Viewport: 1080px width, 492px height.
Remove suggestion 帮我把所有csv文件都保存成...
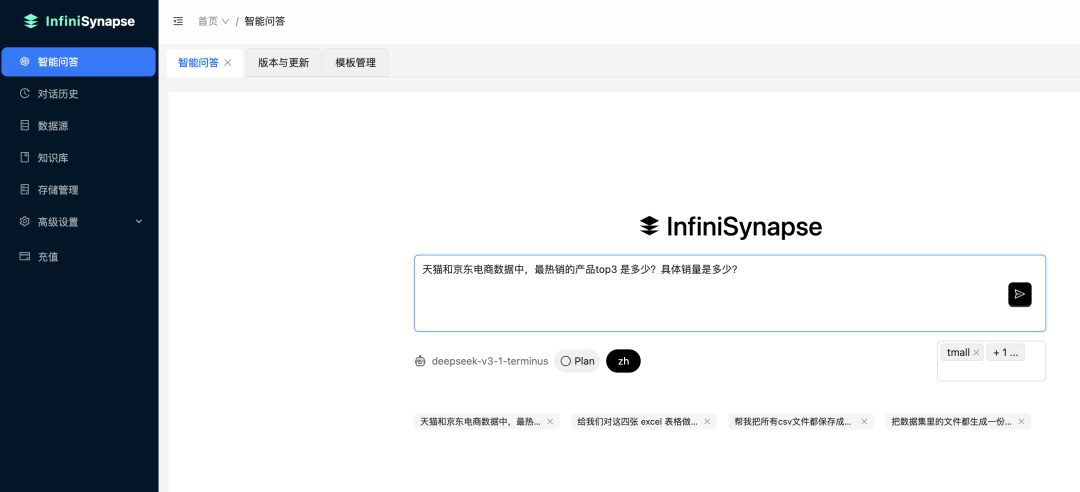(864, 422)
